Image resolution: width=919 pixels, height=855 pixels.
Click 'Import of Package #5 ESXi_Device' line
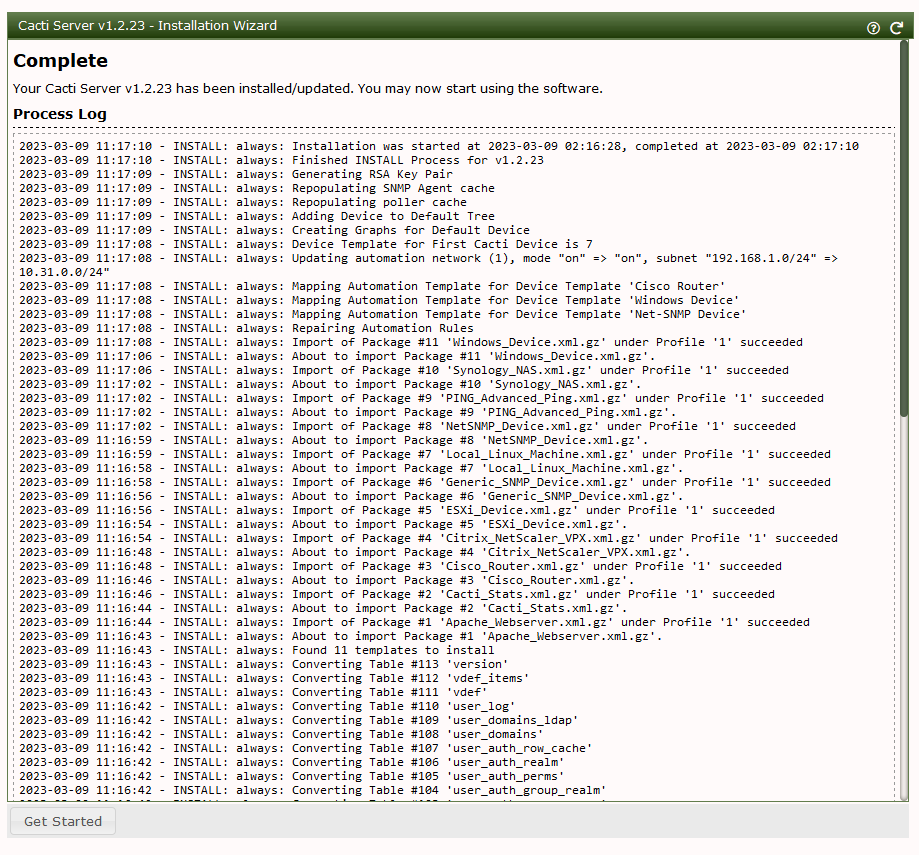point(397,511)
